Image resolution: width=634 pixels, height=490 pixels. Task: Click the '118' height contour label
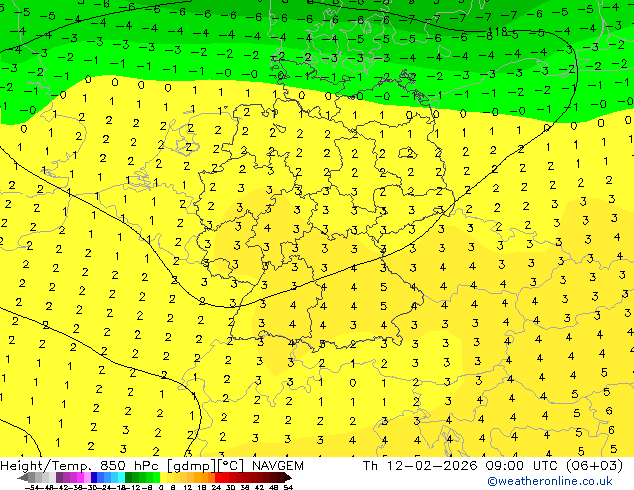coord(498,31)
